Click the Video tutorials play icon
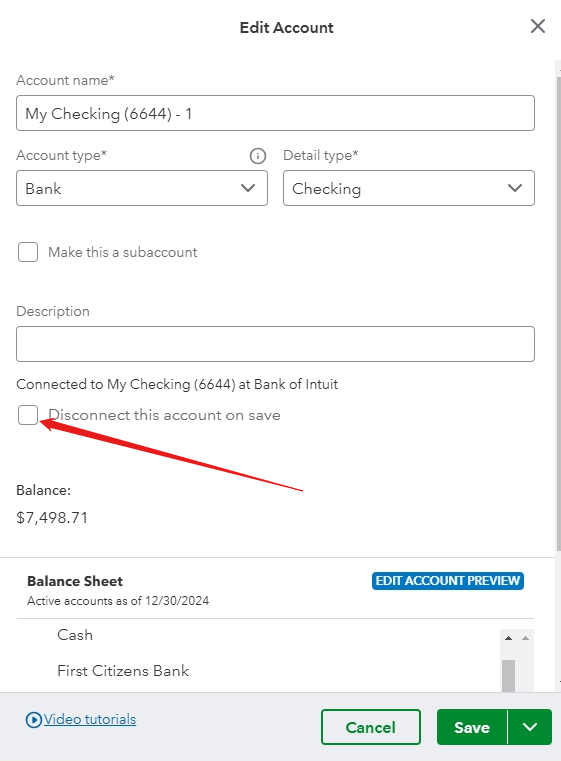 coord(33,719)
